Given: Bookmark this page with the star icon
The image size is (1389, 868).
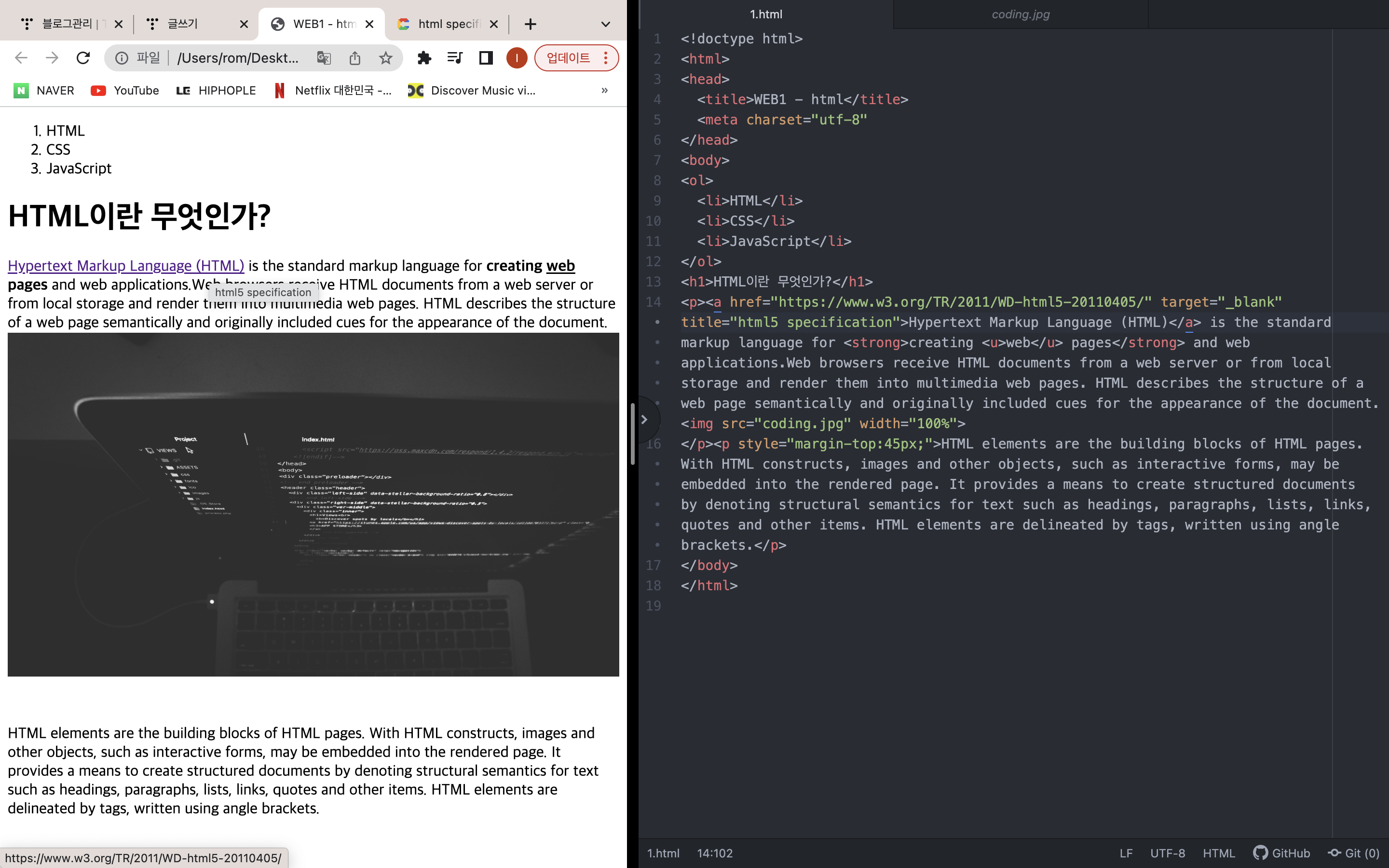Looking at the screenshot, I should click(x=386, y=58).
